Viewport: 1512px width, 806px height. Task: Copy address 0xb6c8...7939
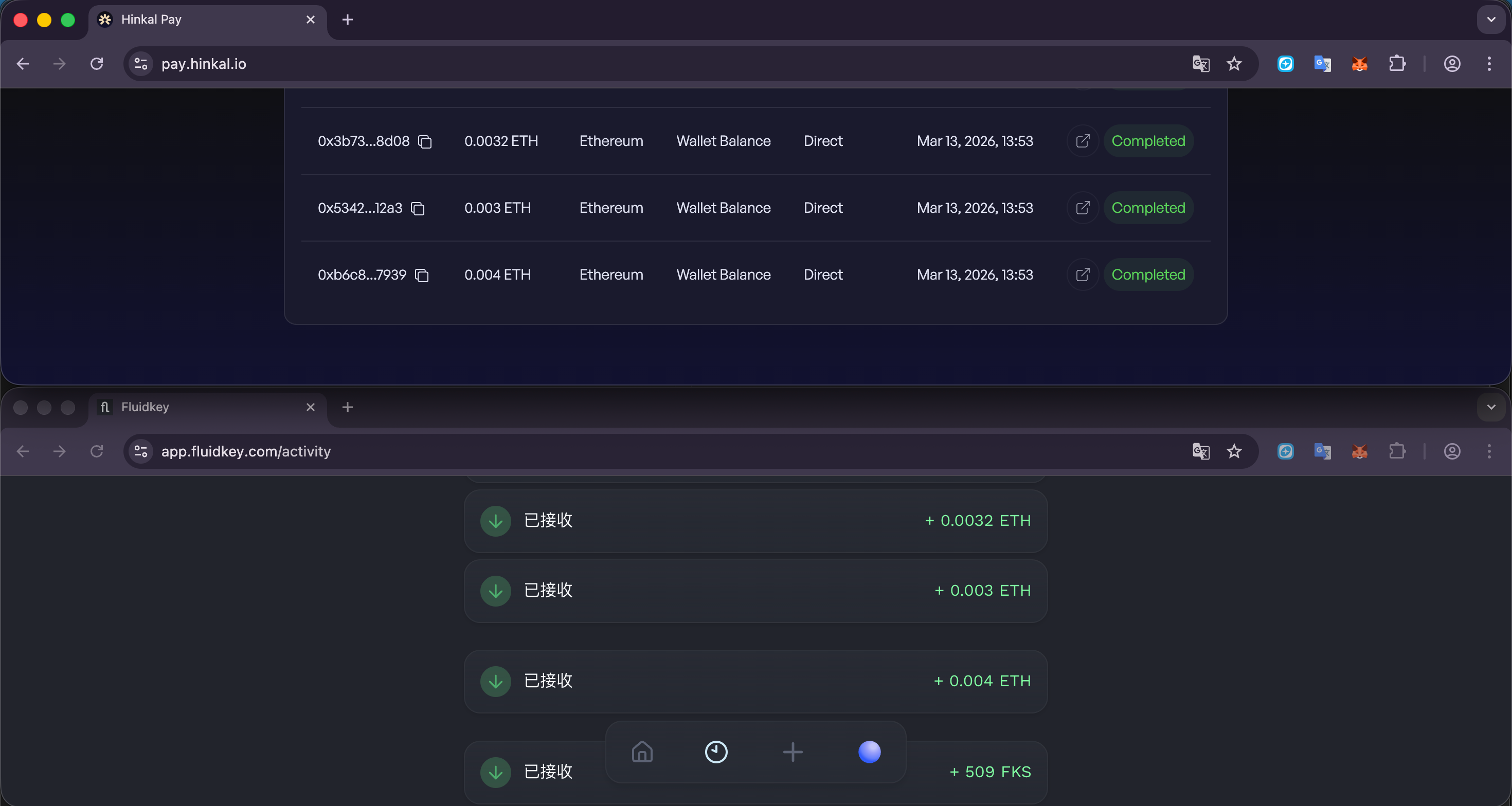(422, 275)
